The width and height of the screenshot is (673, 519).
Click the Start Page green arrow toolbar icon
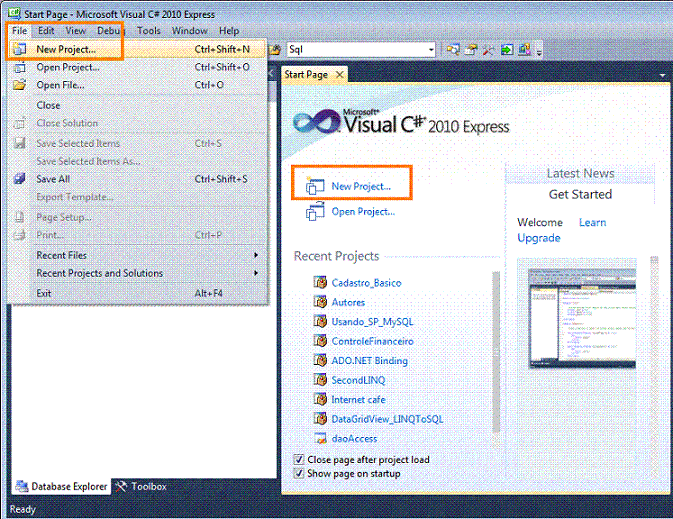tap(507, 50)
